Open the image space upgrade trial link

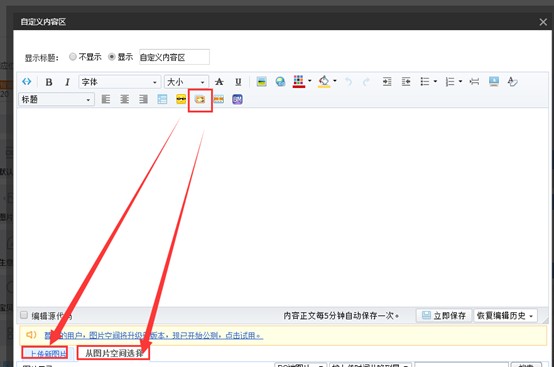point(154,335)
